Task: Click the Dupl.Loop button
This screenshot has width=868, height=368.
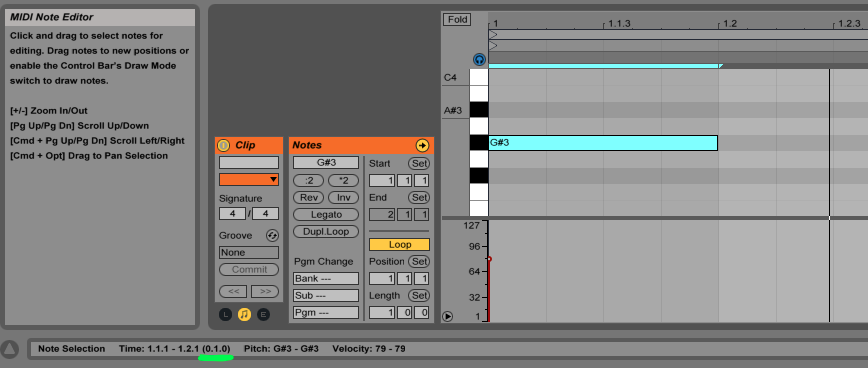Action: click(326, 231)
